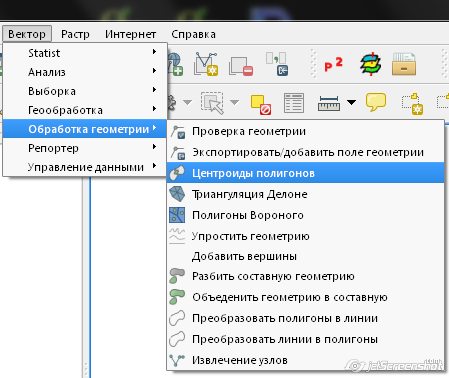
Task: Expand the Statist submenu
Action: tap(85, 53)
